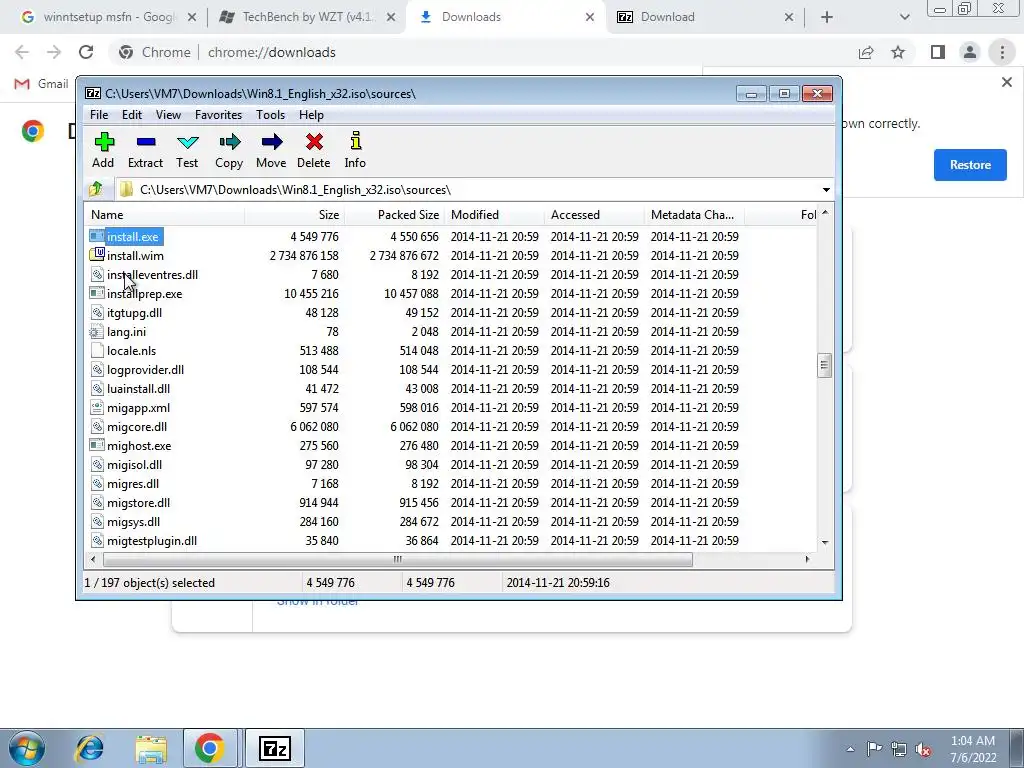Select the migcore.dll row
This screenshot has height=768, width=1024.
(451, 426)
